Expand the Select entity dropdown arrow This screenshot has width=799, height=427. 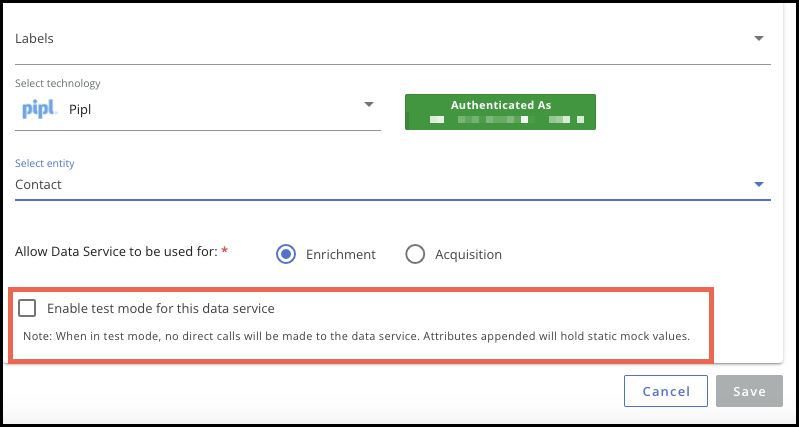tap(759, 184)
